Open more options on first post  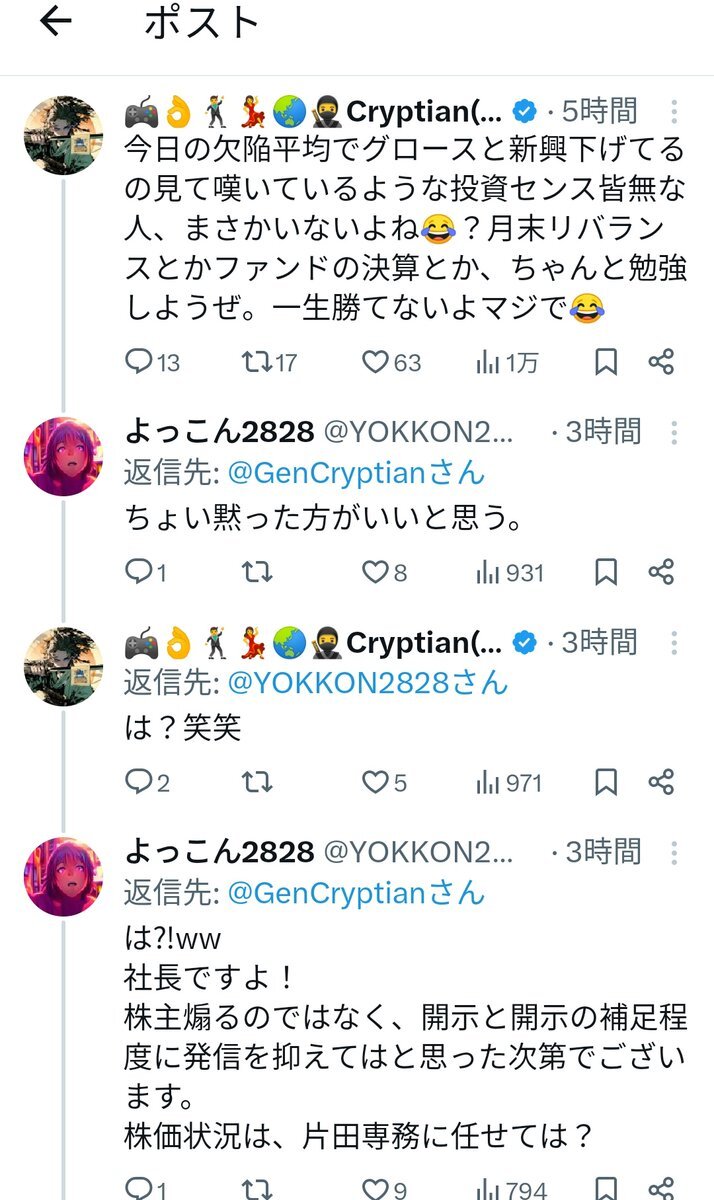pyautogui.click(x=675, y=111)
